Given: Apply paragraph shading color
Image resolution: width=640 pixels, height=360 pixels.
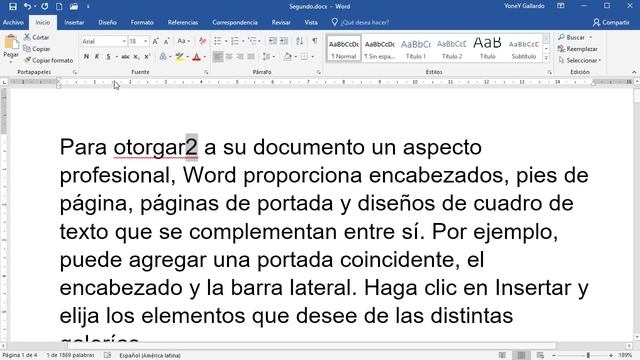Looking at the screenshot, I should point(288,57).
